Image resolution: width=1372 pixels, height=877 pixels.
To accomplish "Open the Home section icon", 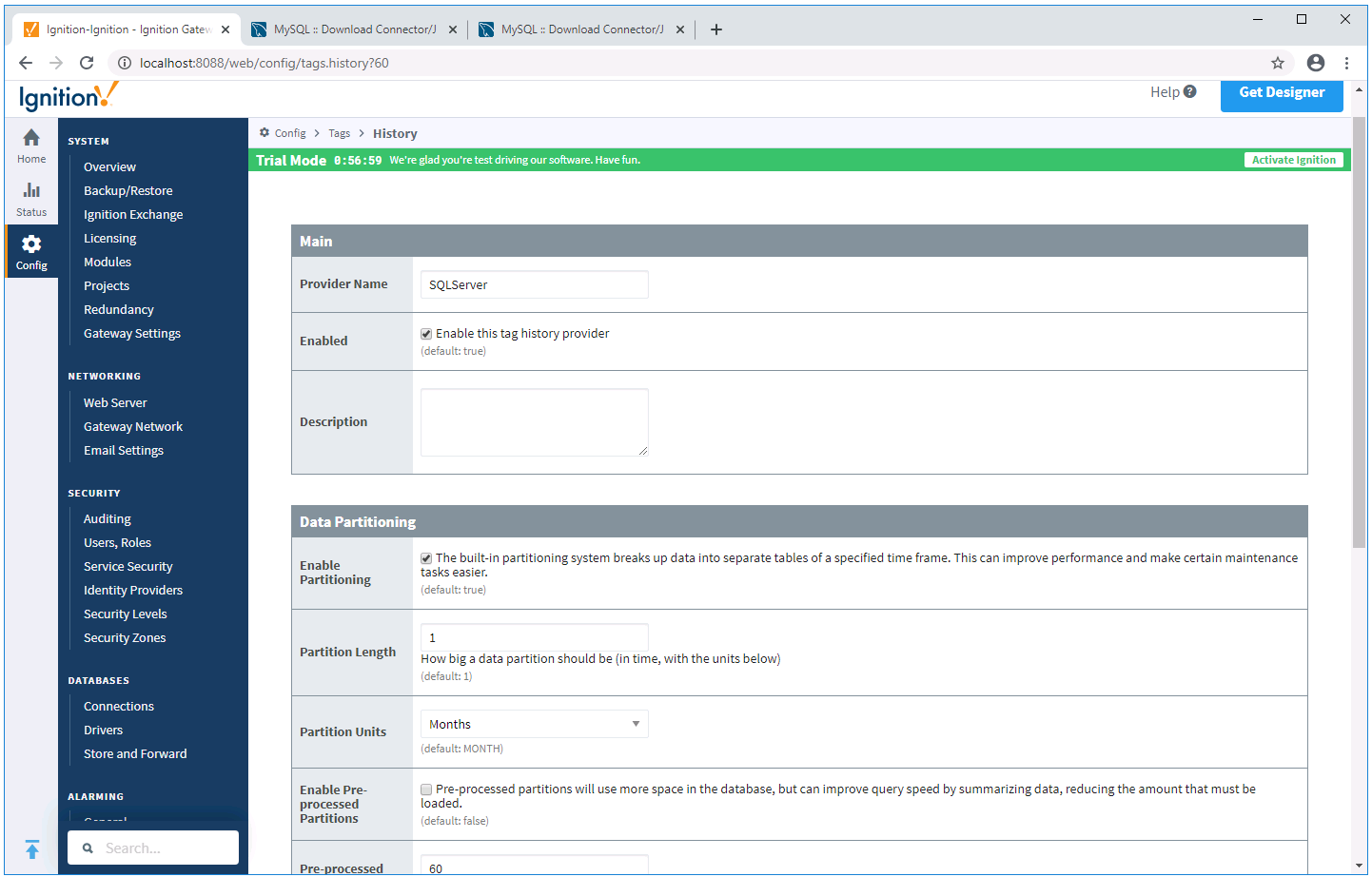I will [31, 138].
